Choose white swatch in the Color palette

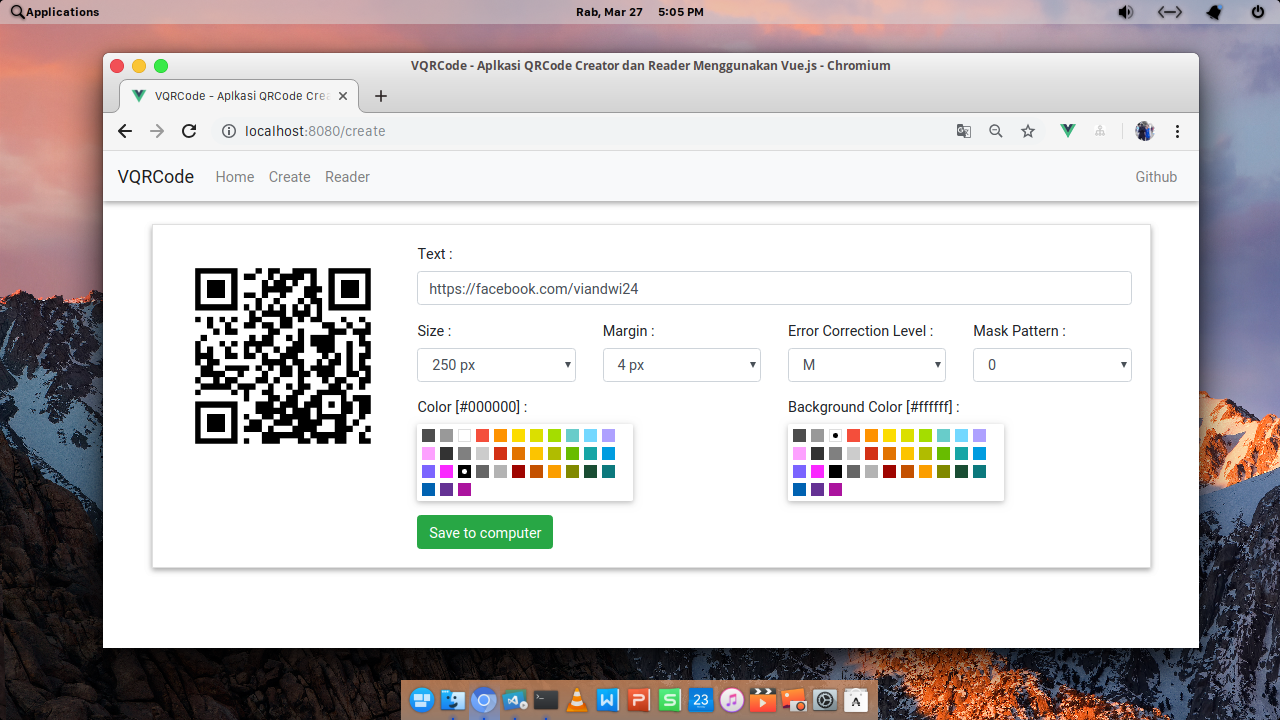464,435
